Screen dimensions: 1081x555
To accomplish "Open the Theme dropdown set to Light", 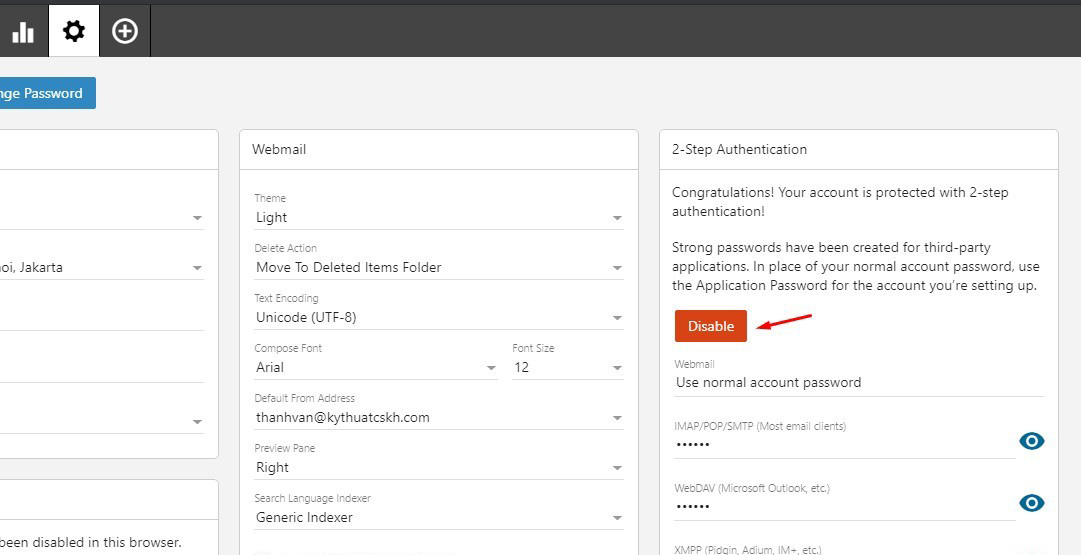I will coord(438,217).
